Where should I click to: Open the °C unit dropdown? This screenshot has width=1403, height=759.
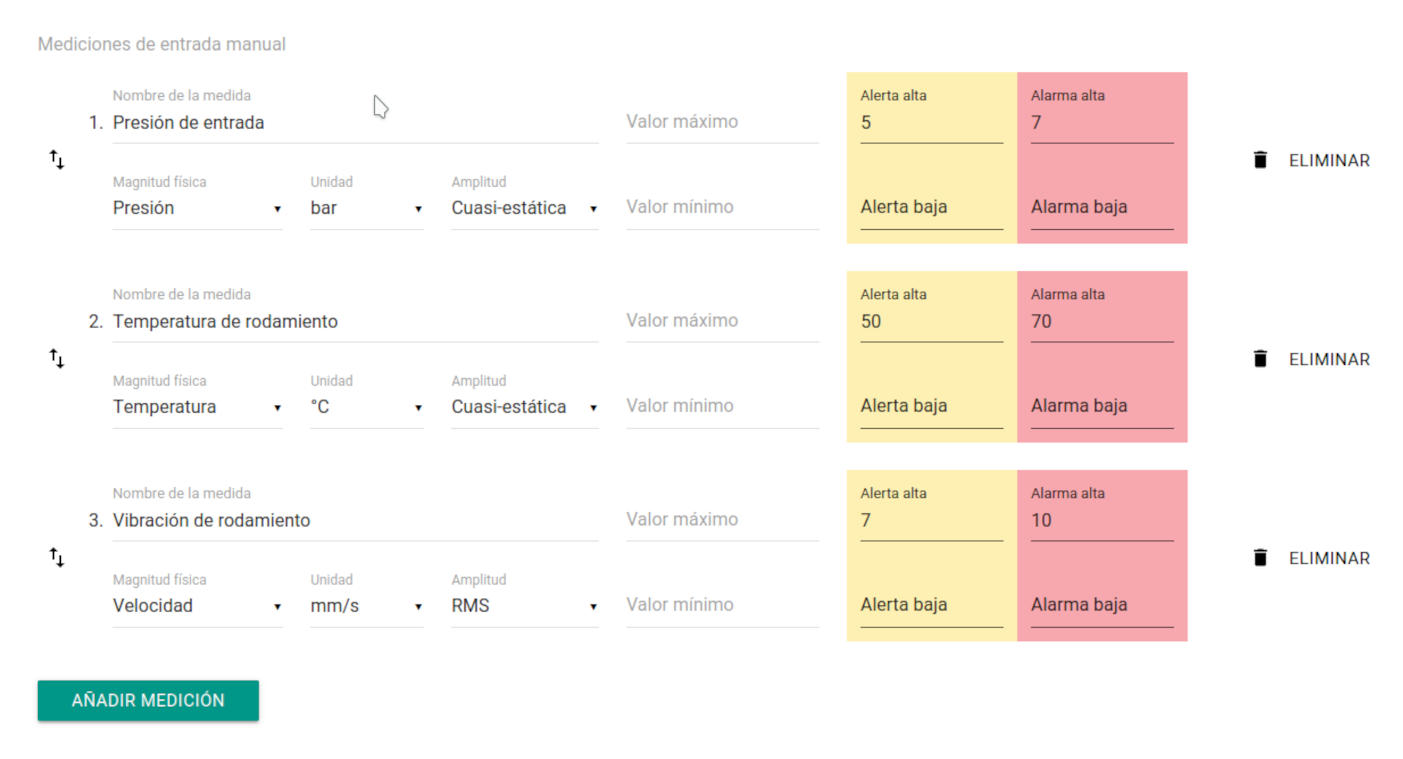(366, 407)
